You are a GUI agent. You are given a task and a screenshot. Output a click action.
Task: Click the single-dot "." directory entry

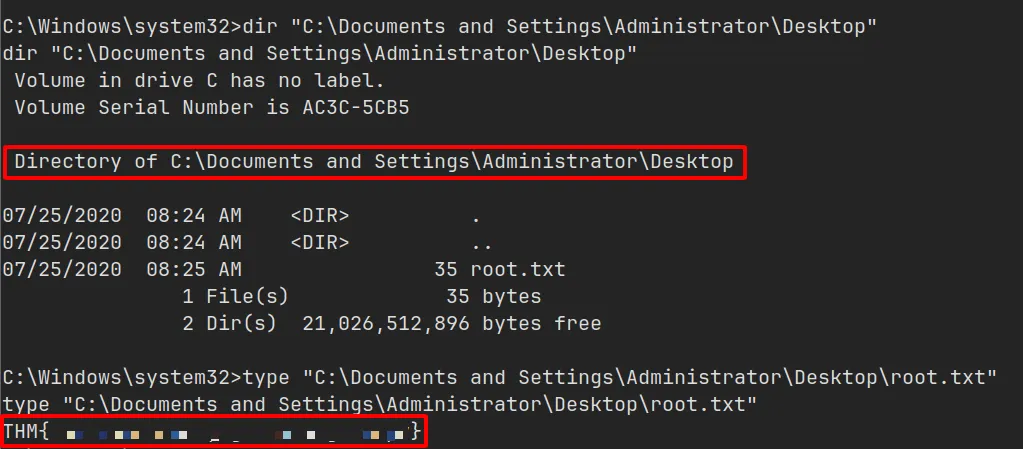pyautogui.click(x=476, y=215)
